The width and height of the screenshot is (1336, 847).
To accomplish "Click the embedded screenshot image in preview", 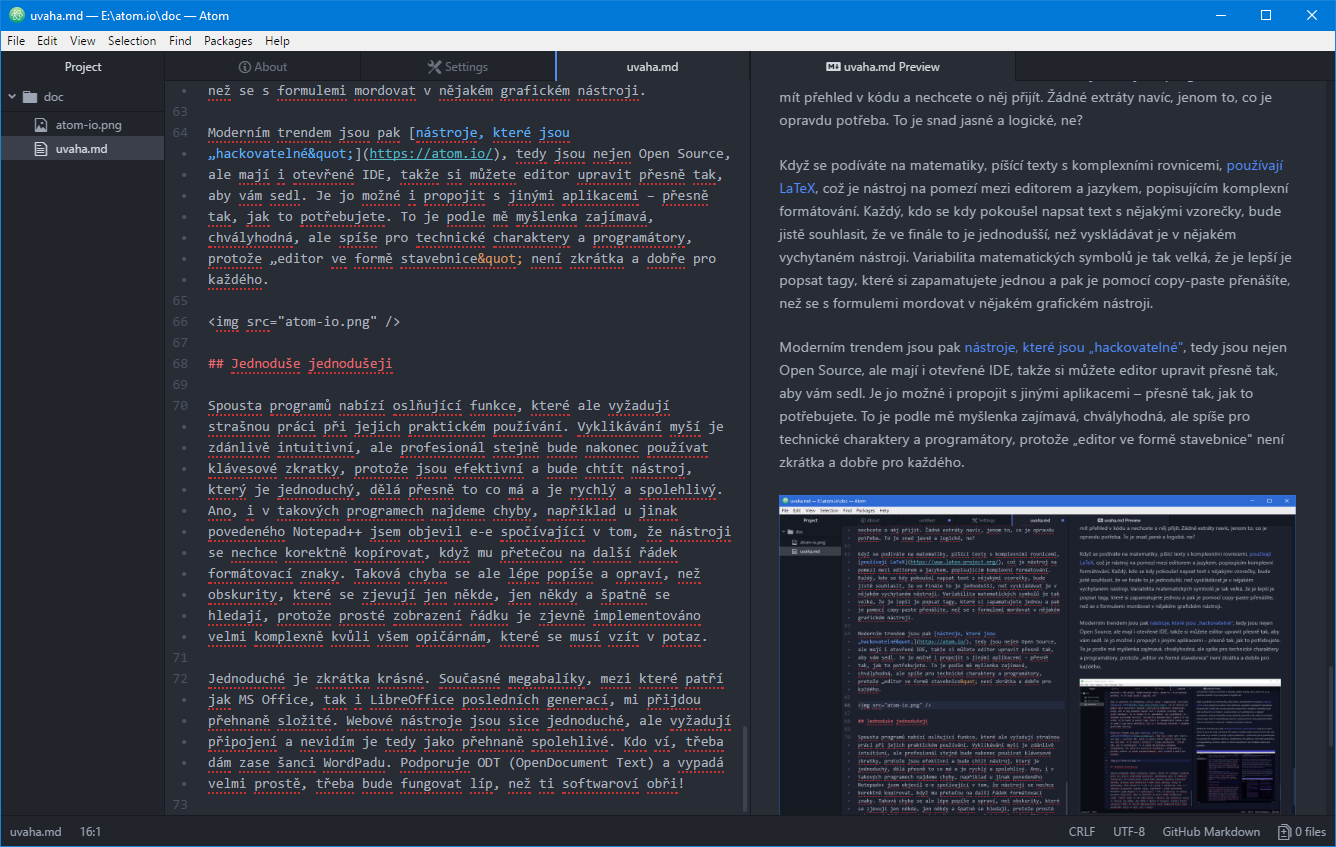I will pyautogui.click(x=1038, y=654).
